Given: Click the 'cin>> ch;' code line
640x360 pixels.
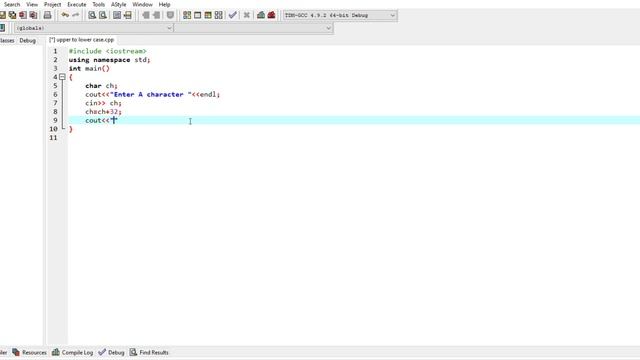Looking at the screenshot, I should [103, 103].
